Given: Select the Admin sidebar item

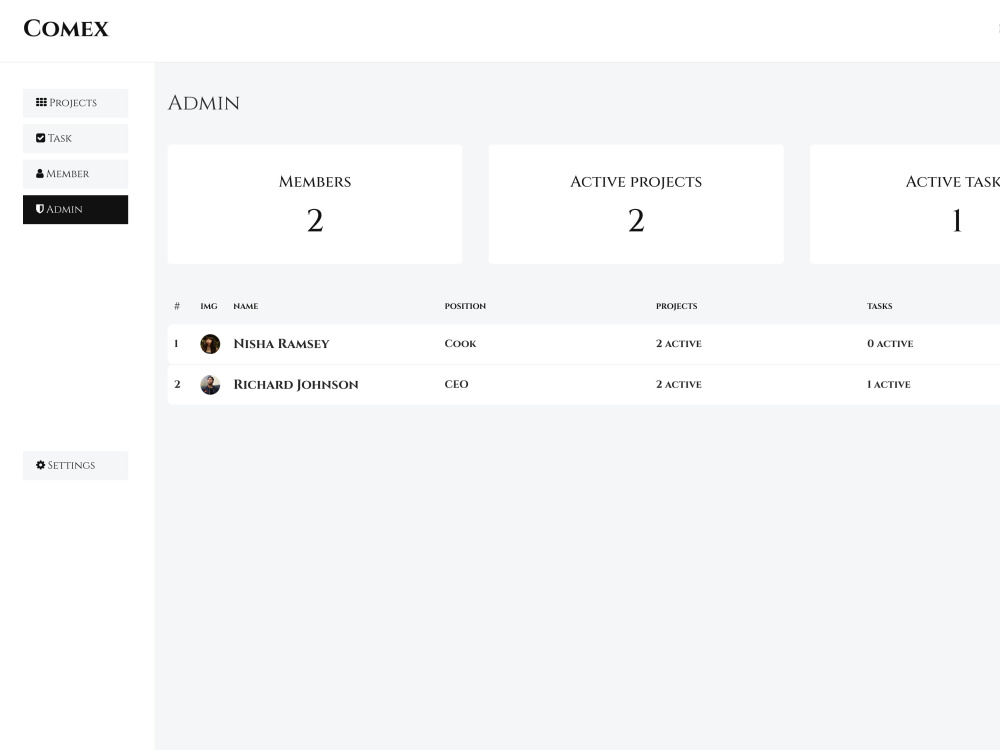Looking at the screenshot, I should pos(75,209).
